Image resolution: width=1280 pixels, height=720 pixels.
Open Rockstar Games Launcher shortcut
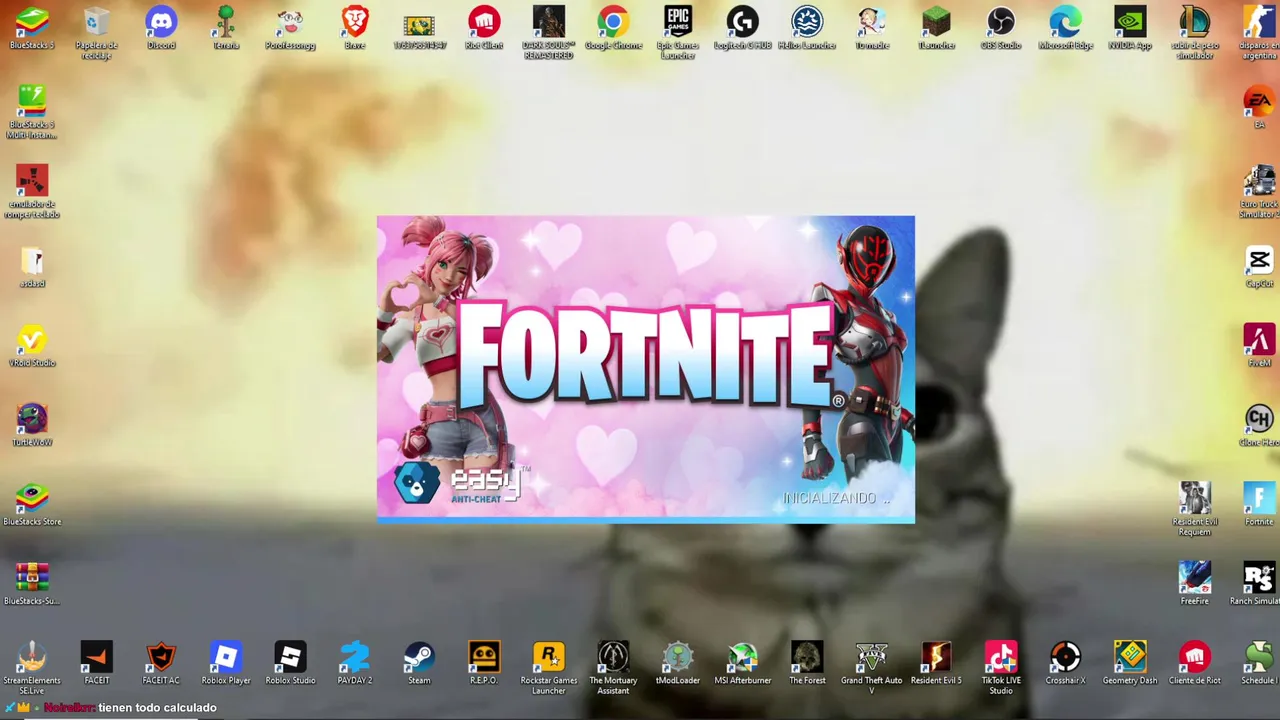point(548,667)
